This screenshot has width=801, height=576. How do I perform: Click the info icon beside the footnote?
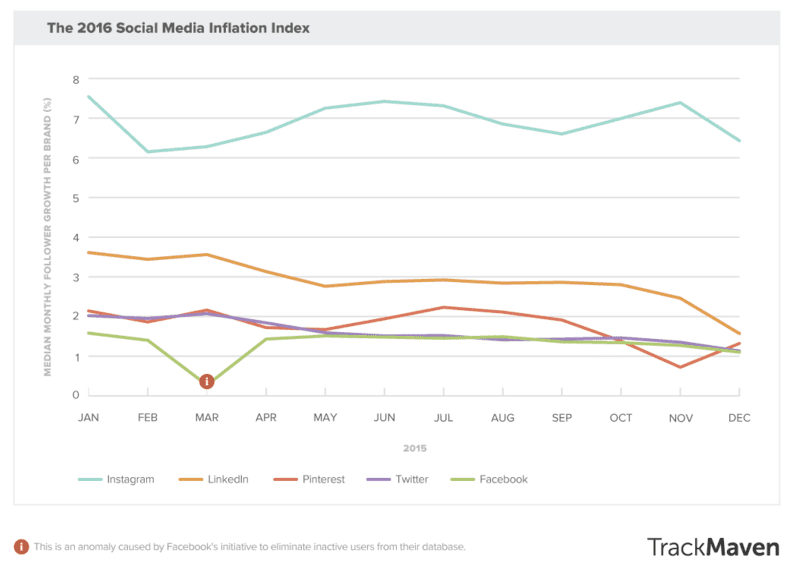(20, 547)
